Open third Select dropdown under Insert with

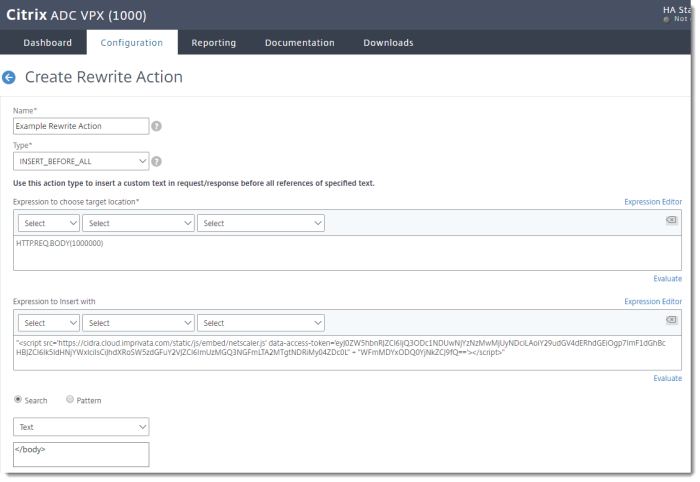pos(261,323)
